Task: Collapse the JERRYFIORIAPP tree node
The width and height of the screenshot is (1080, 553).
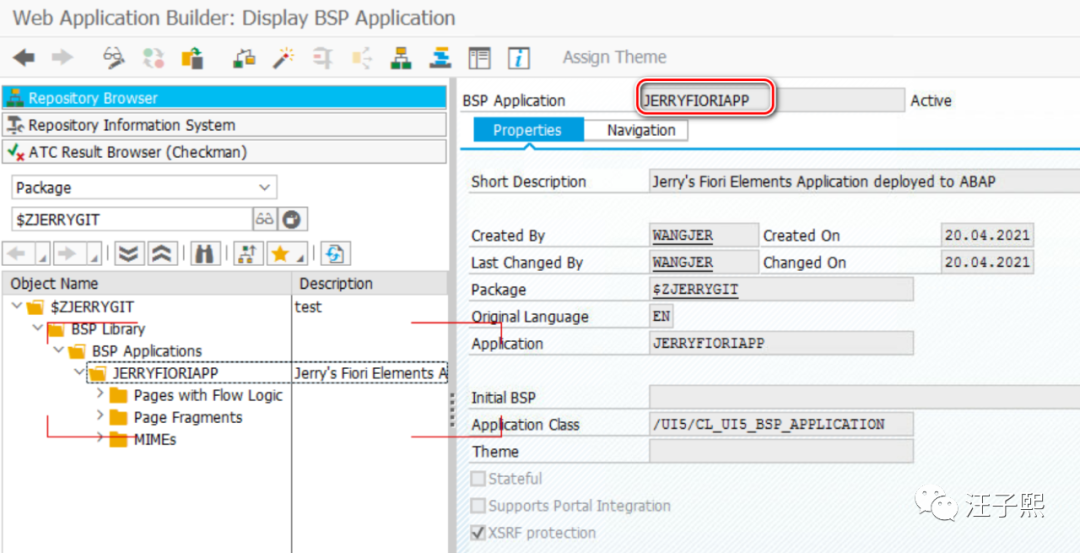Action: tap(79, 373)
